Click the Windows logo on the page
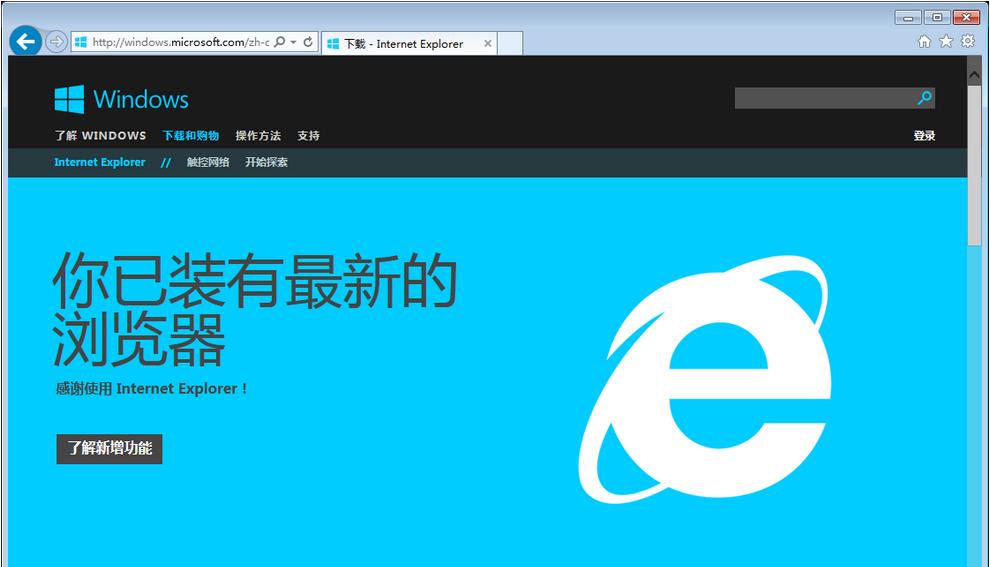This screenshot has width=990, height=567. (x=69, y=99)
